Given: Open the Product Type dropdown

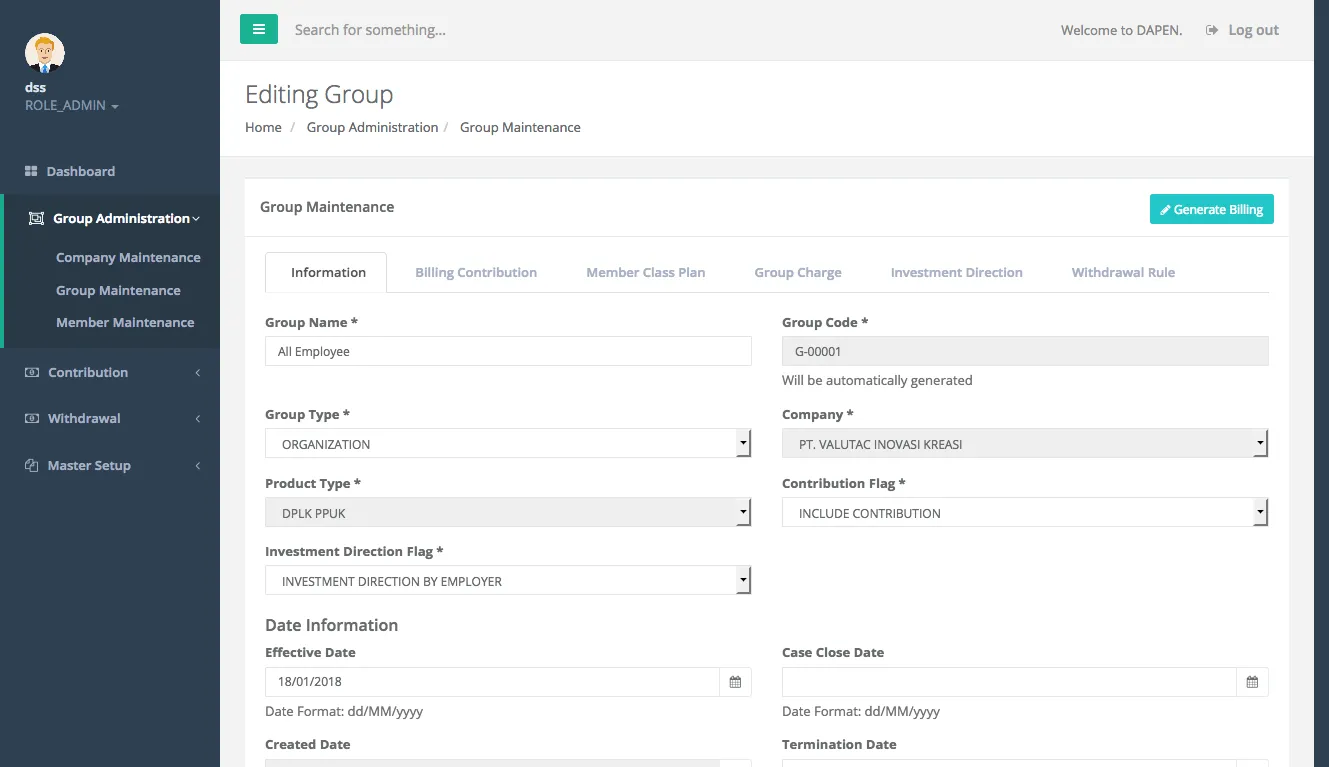Looking at the screenshot, I should 508,512.
